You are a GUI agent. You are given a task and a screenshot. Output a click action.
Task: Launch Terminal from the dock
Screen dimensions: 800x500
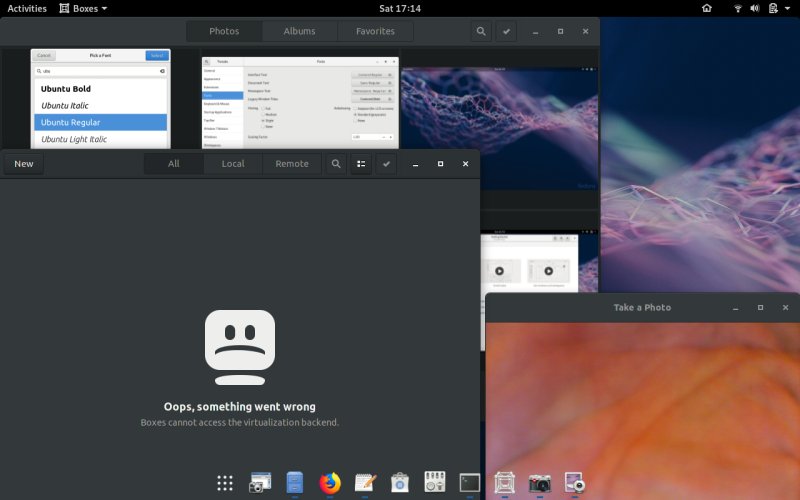coord(470,483)
